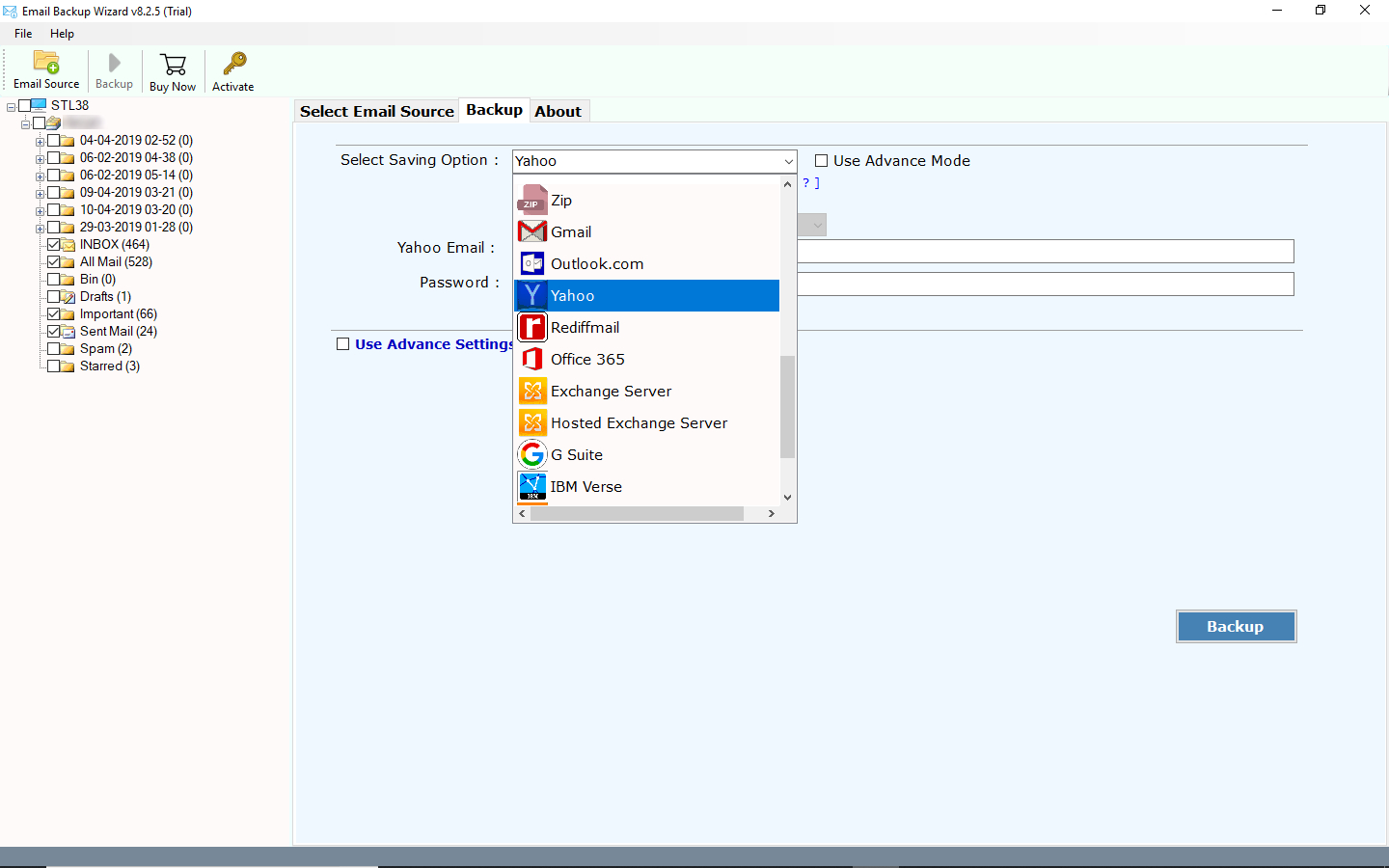Select the Hosted Exchange Server icon
The width and height of the screenshot is (1389, 868).
tap(532, 422)
